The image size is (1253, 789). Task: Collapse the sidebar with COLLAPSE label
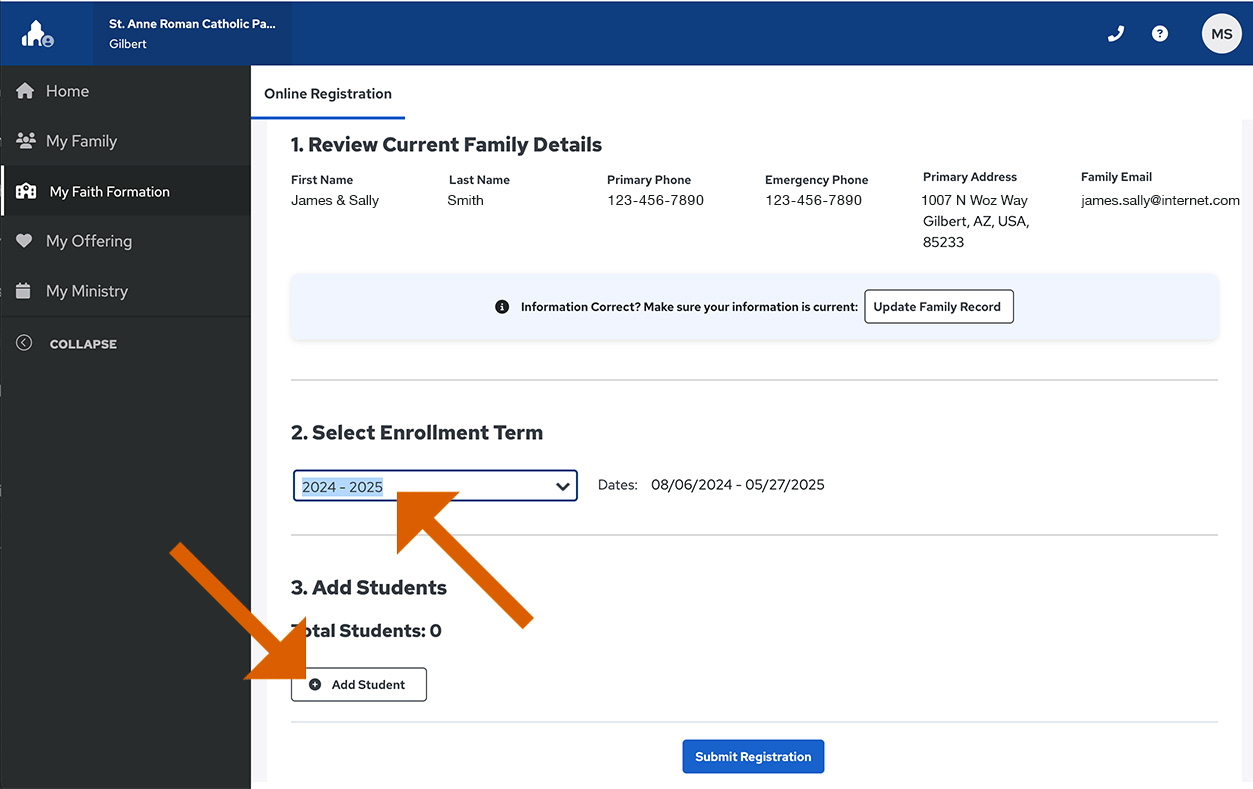[83, 344]
